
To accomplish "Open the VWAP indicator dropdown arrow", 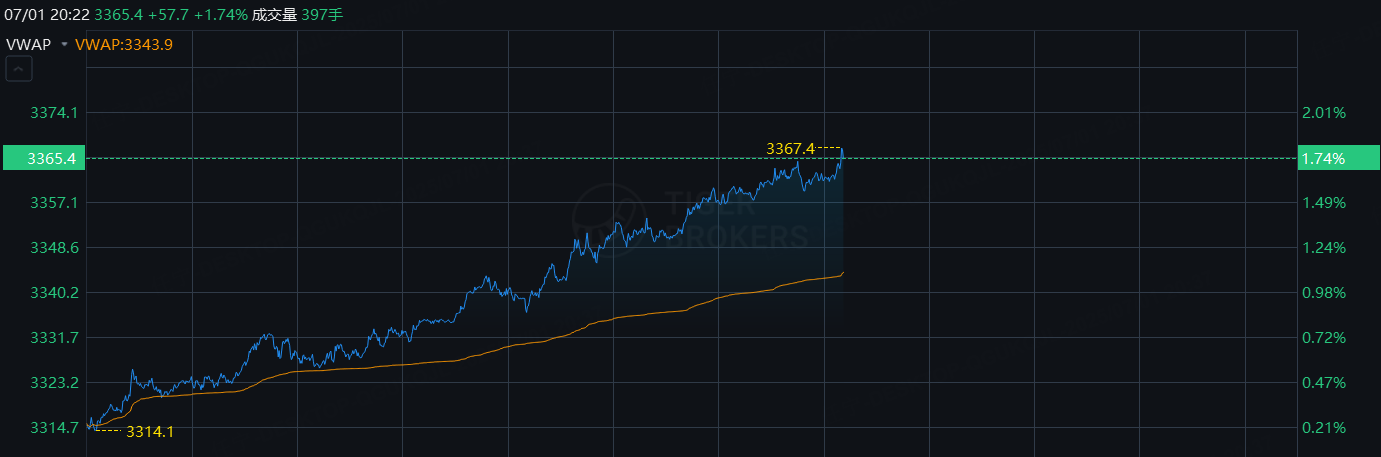I will pos(64,45).
